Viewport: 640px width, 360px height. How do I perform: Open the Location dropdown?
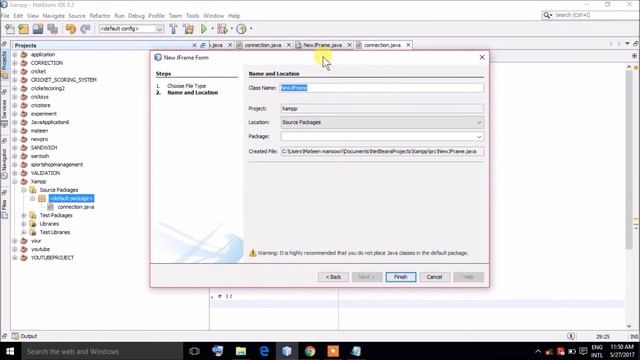point(382,122)
